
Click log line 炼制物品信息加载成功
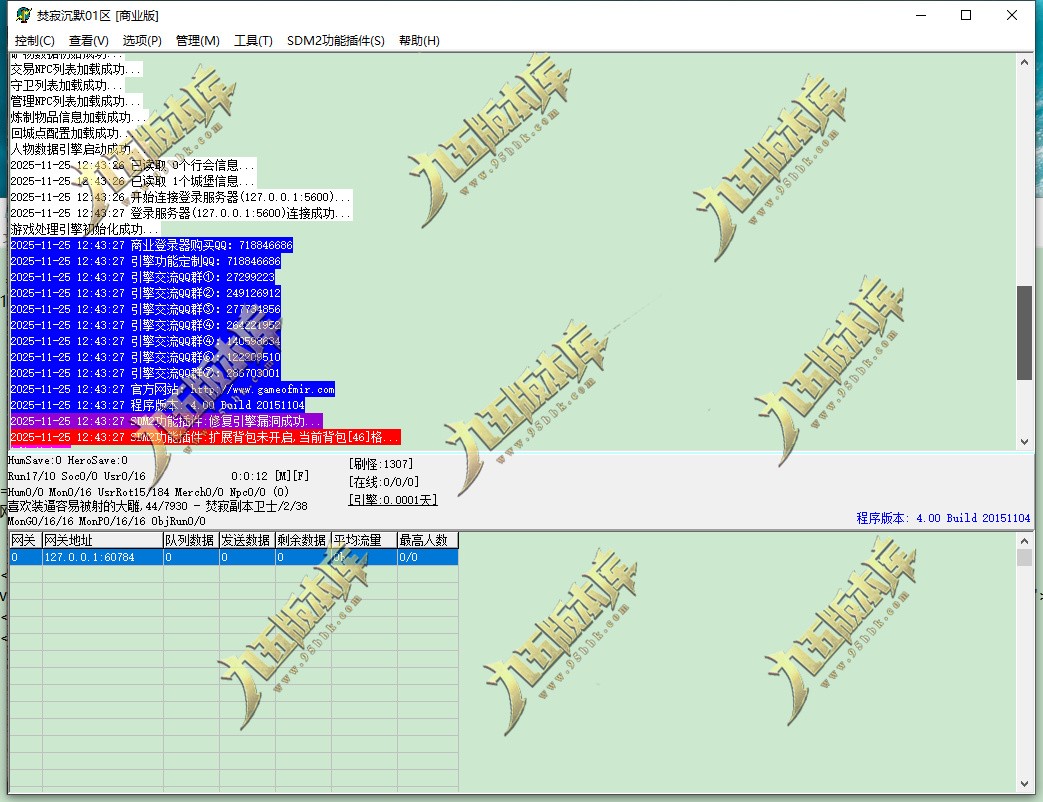click(x=78, y=117)
